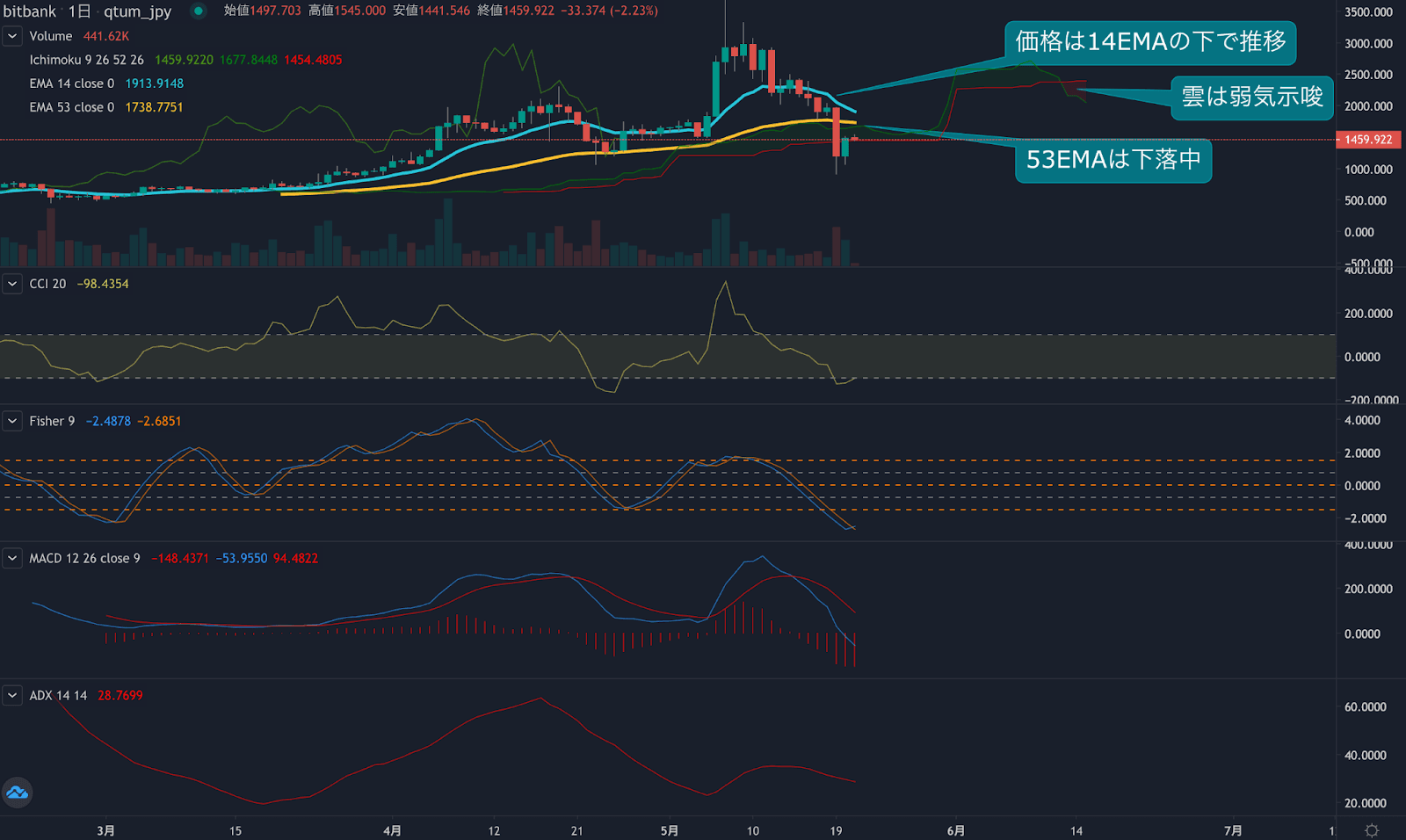Collapse the CCI 20 indicator pane

pos(11,284)
